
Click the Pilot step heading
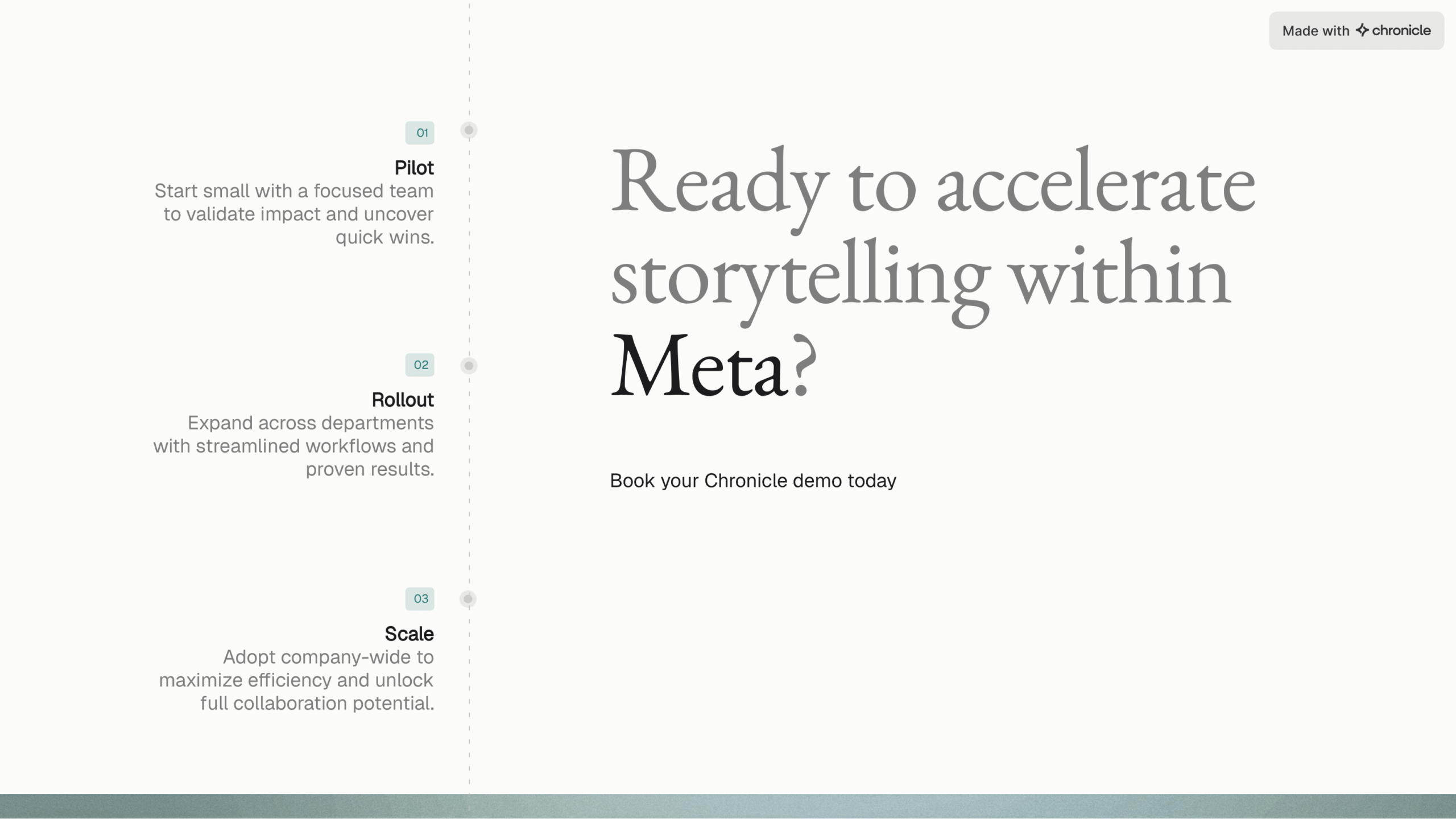[413, 168]
